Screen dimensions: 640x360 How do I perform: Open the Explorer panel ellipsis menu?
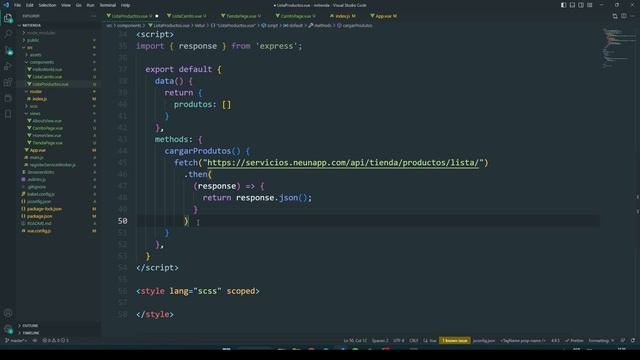click(93, 16)
